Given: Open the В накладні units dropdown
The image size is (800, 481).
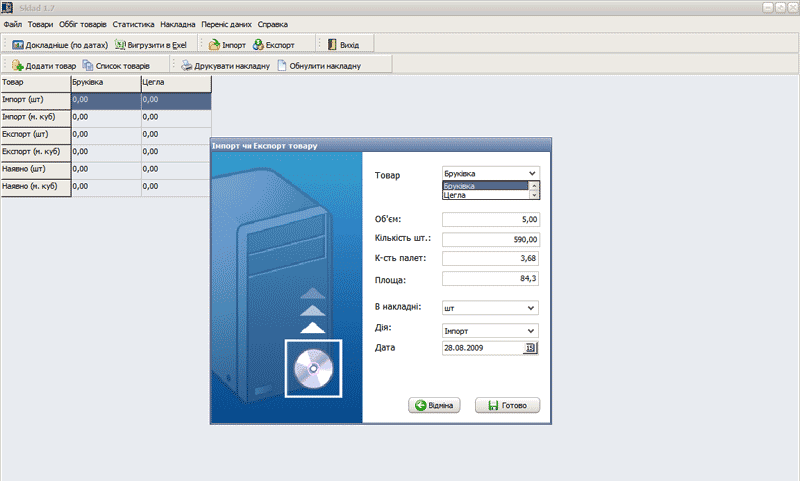Looking at the screenshot, I should click(x=530, y=309).
